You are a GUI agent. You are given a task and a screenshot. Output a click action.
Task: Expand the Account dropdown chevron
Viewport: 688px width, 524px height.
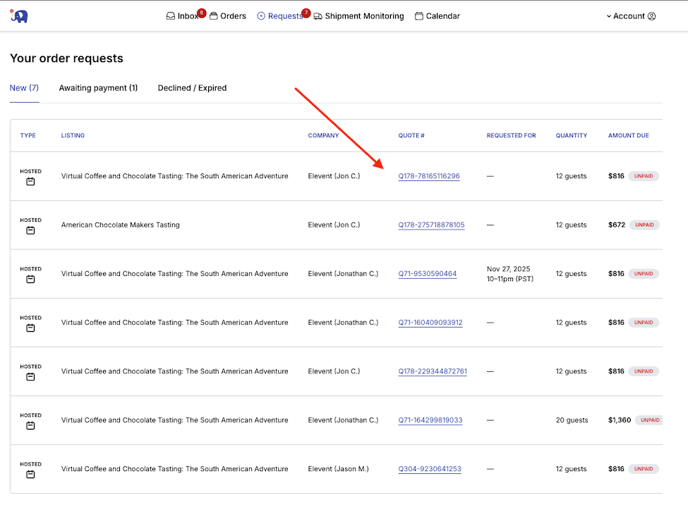[x=608, y=16]
